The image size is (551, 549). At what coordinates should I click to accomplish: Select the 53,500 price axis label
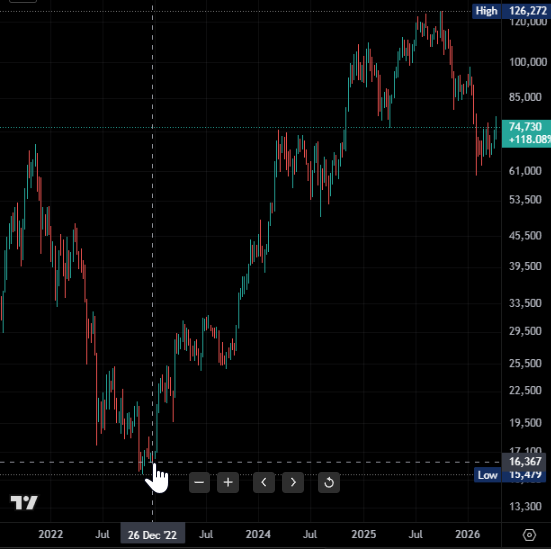525,200
